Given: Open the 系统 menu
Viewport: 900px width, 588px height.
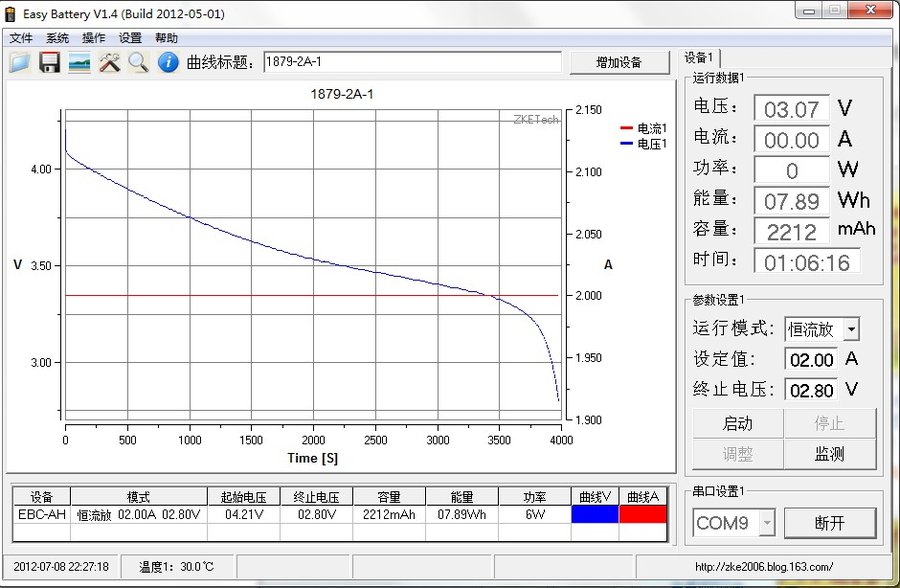Looking at the screenshot, I should tap(57, 38).
